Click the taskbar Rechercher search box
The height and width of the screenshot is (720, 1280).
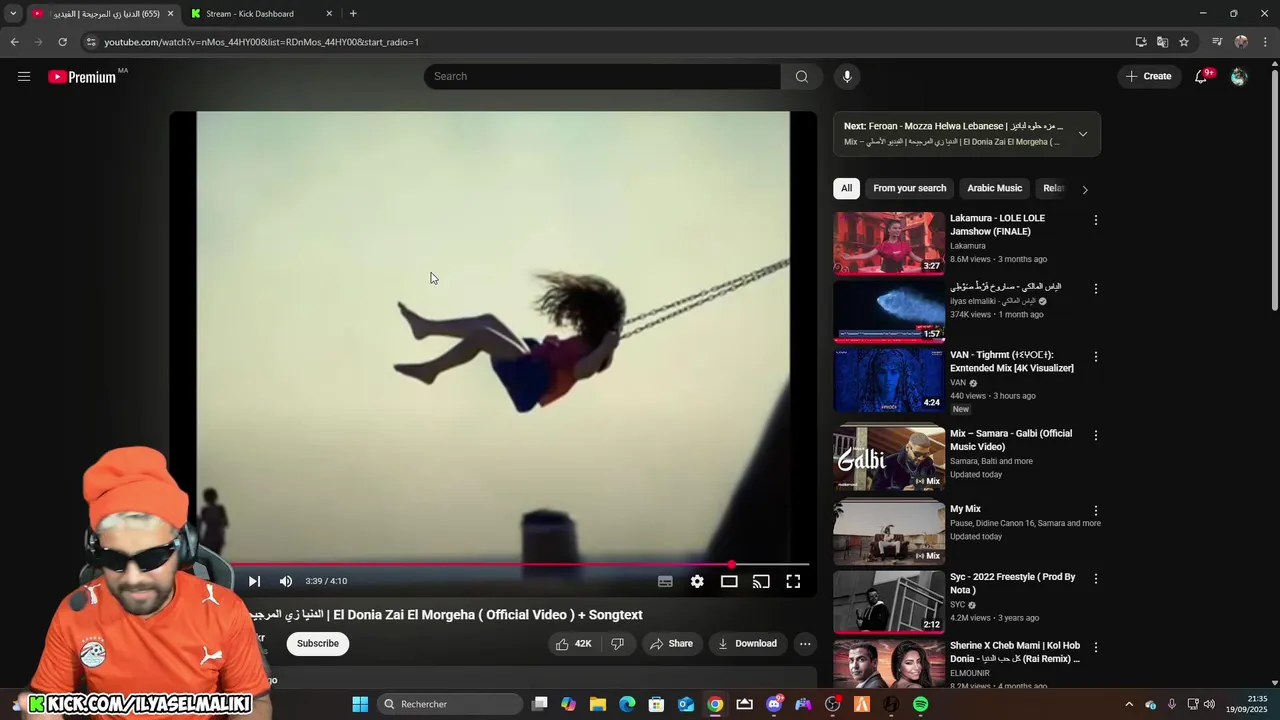click(450, 704)
